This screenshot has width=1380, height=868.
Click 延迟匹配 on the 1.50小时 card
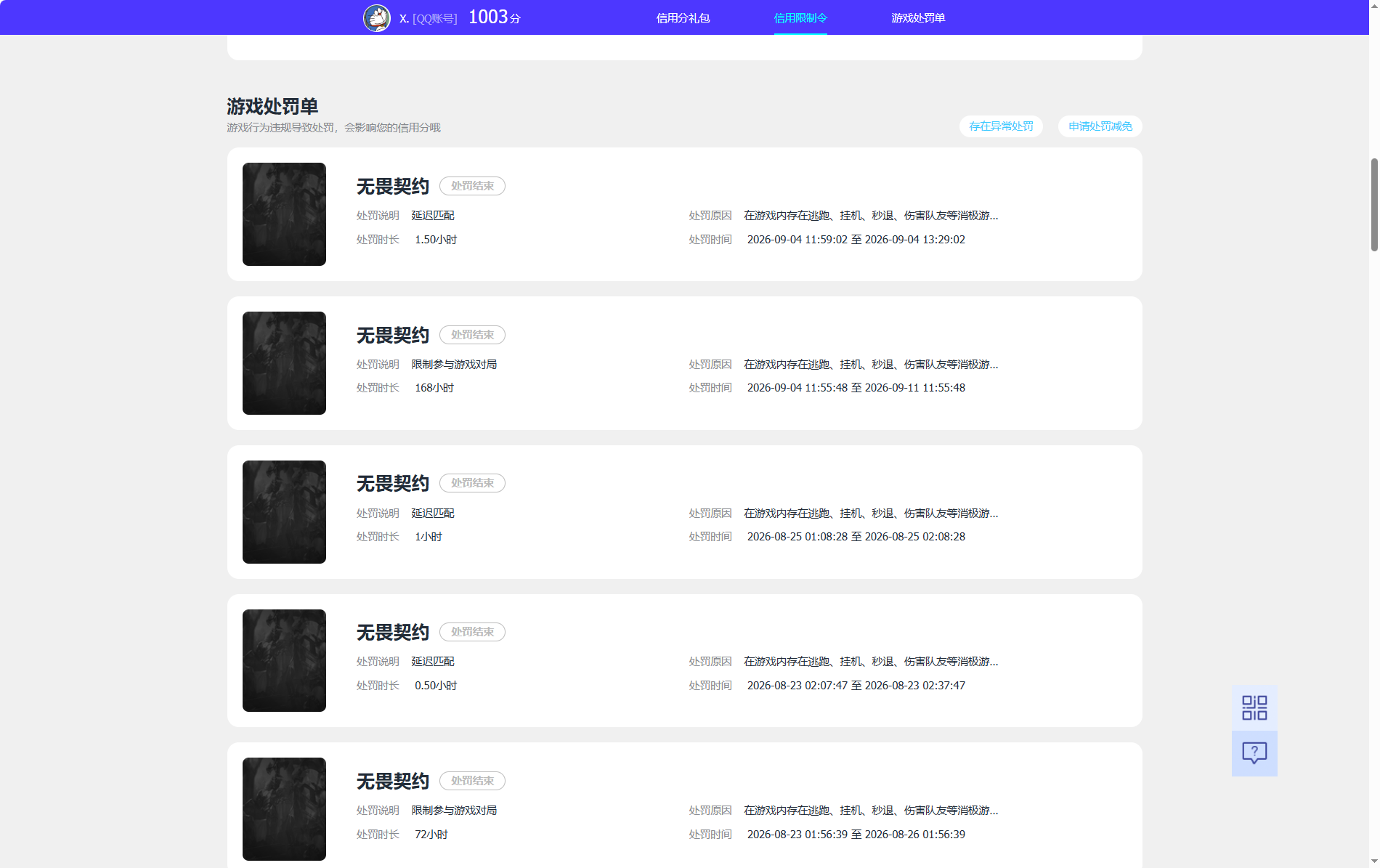pyautogui.click(x=433, y=216)
